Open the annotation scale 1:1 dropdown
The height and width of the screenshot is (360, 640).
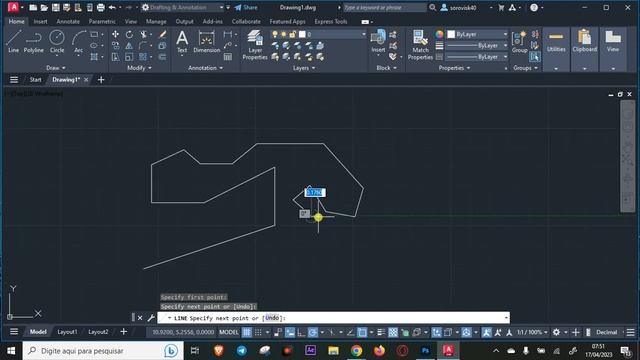[x=532, y=332]
